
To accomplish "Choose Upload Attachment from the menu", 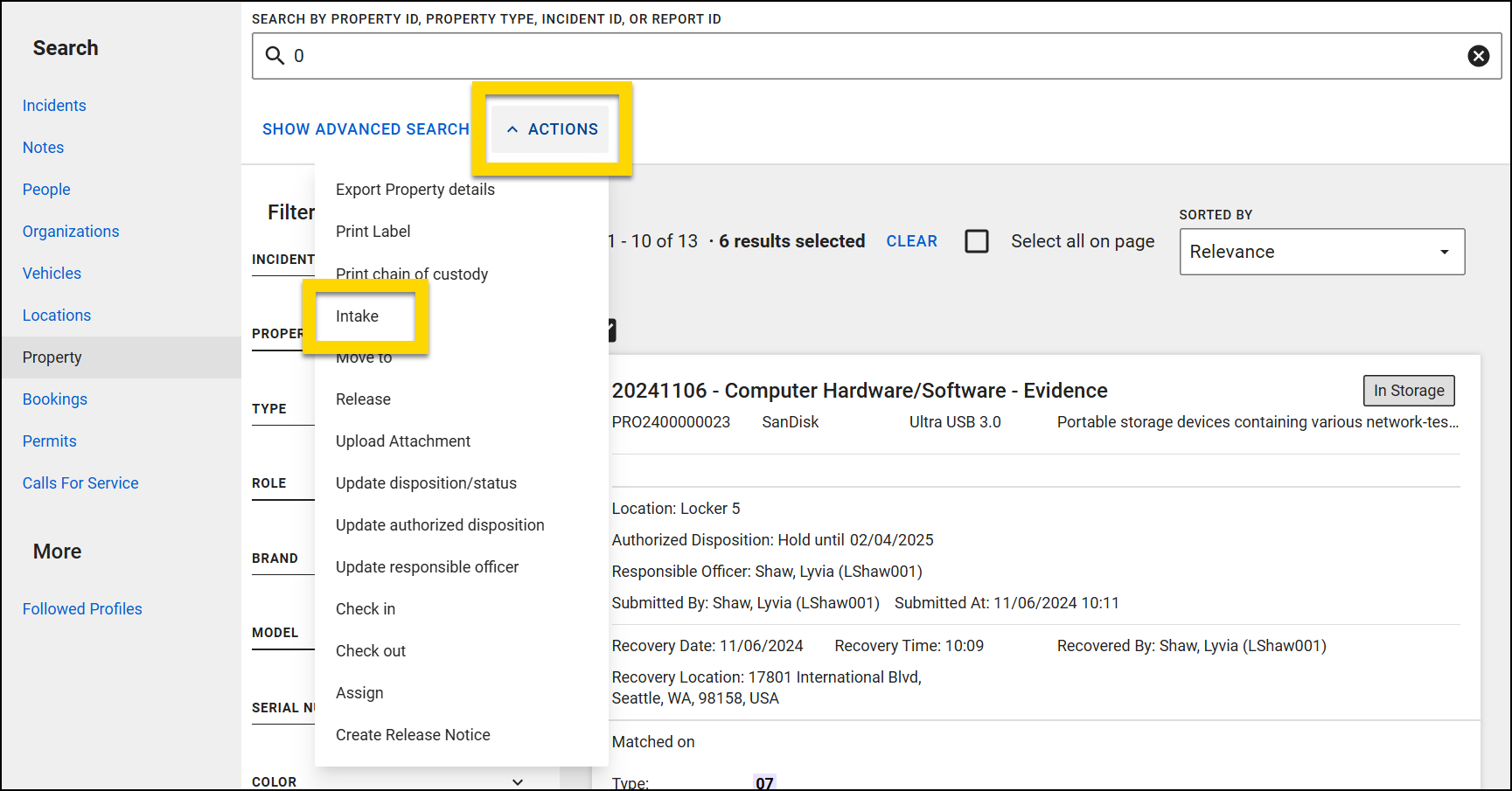I will click(x=403, y=441).
